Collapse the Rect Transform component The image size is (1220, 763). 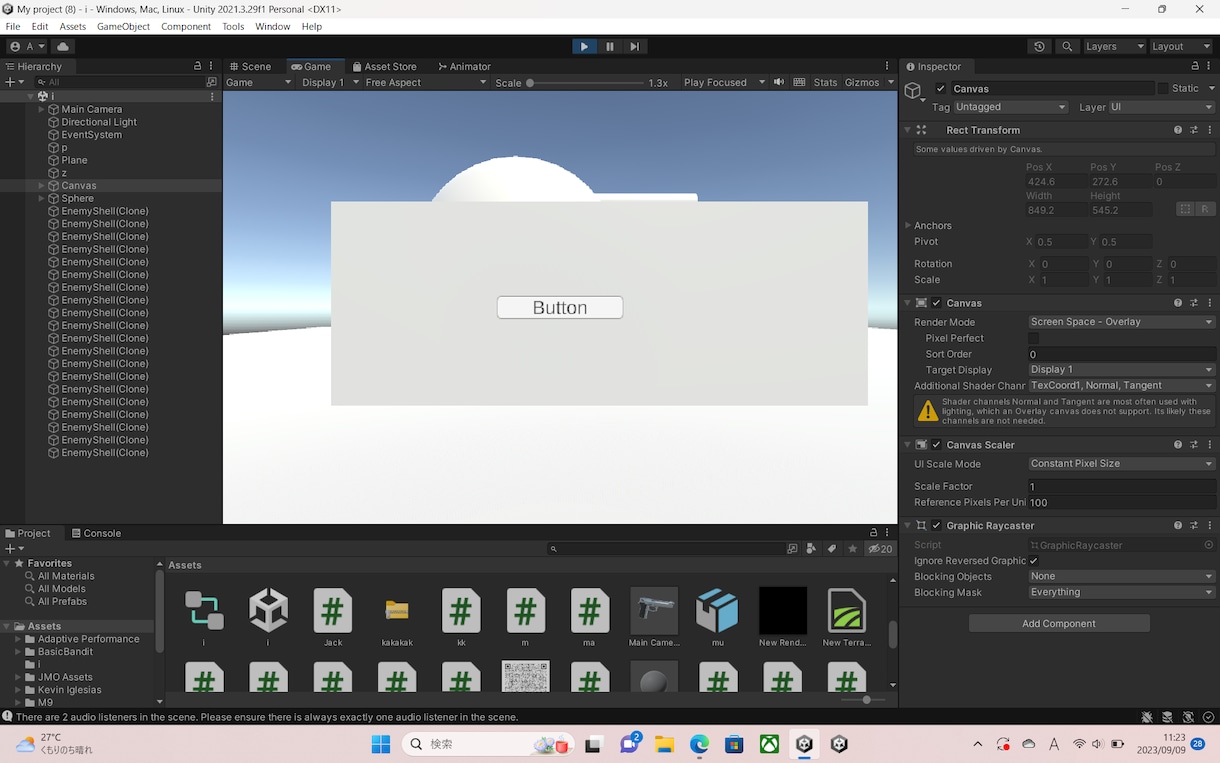(908, 130)
